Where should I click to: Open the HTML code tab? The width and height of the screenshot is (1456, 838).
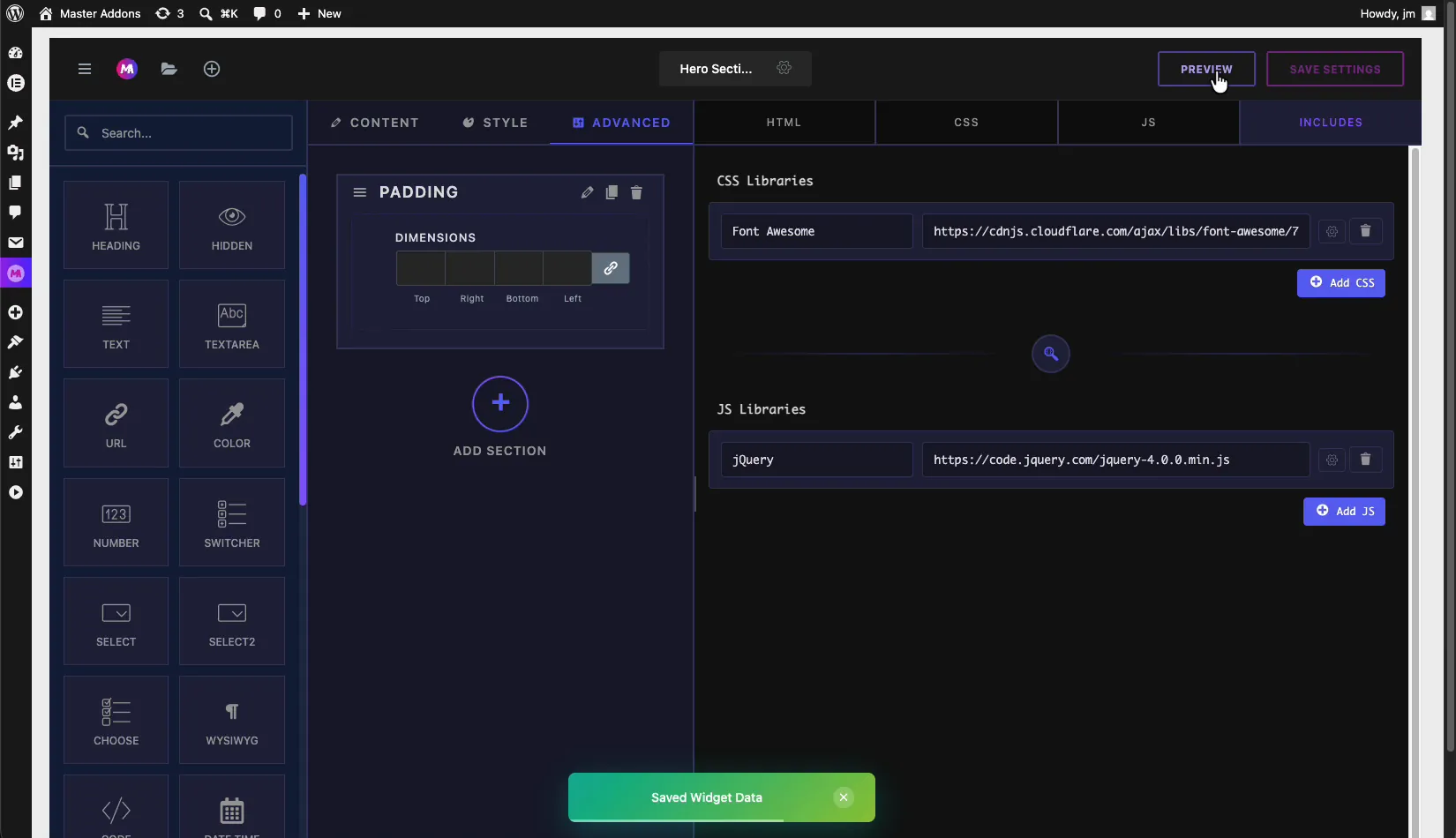point(784,123)
